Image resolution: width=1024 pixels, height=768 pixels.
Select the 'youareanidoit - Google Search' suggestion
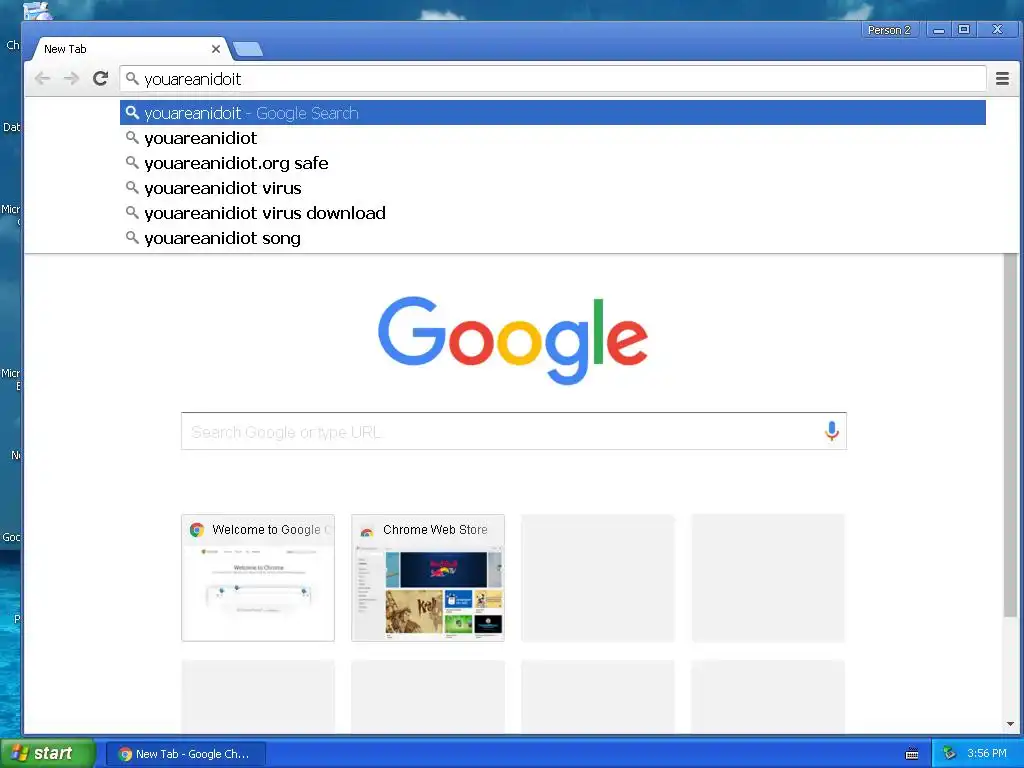point(552,113)
